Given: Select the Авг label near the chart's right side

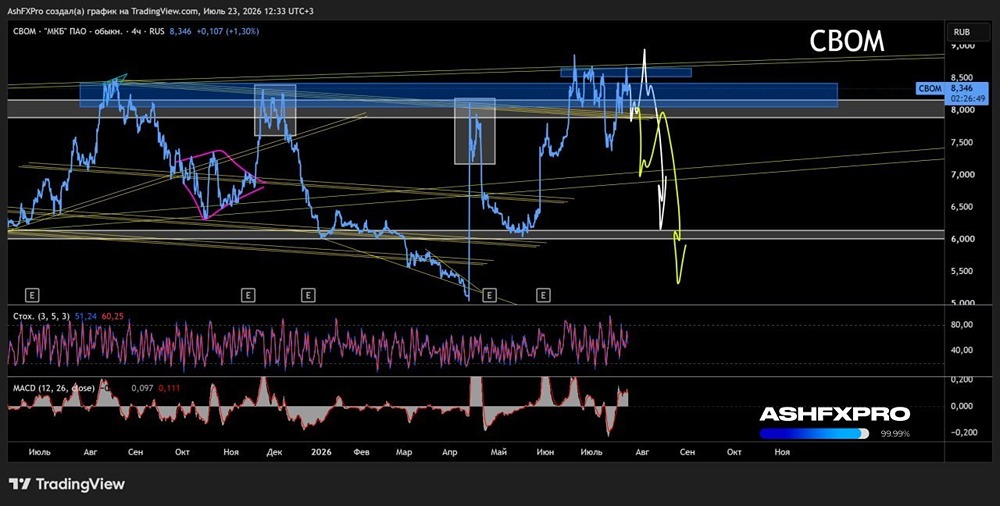Looking at the screenshot, I should (x=642, y=452).
